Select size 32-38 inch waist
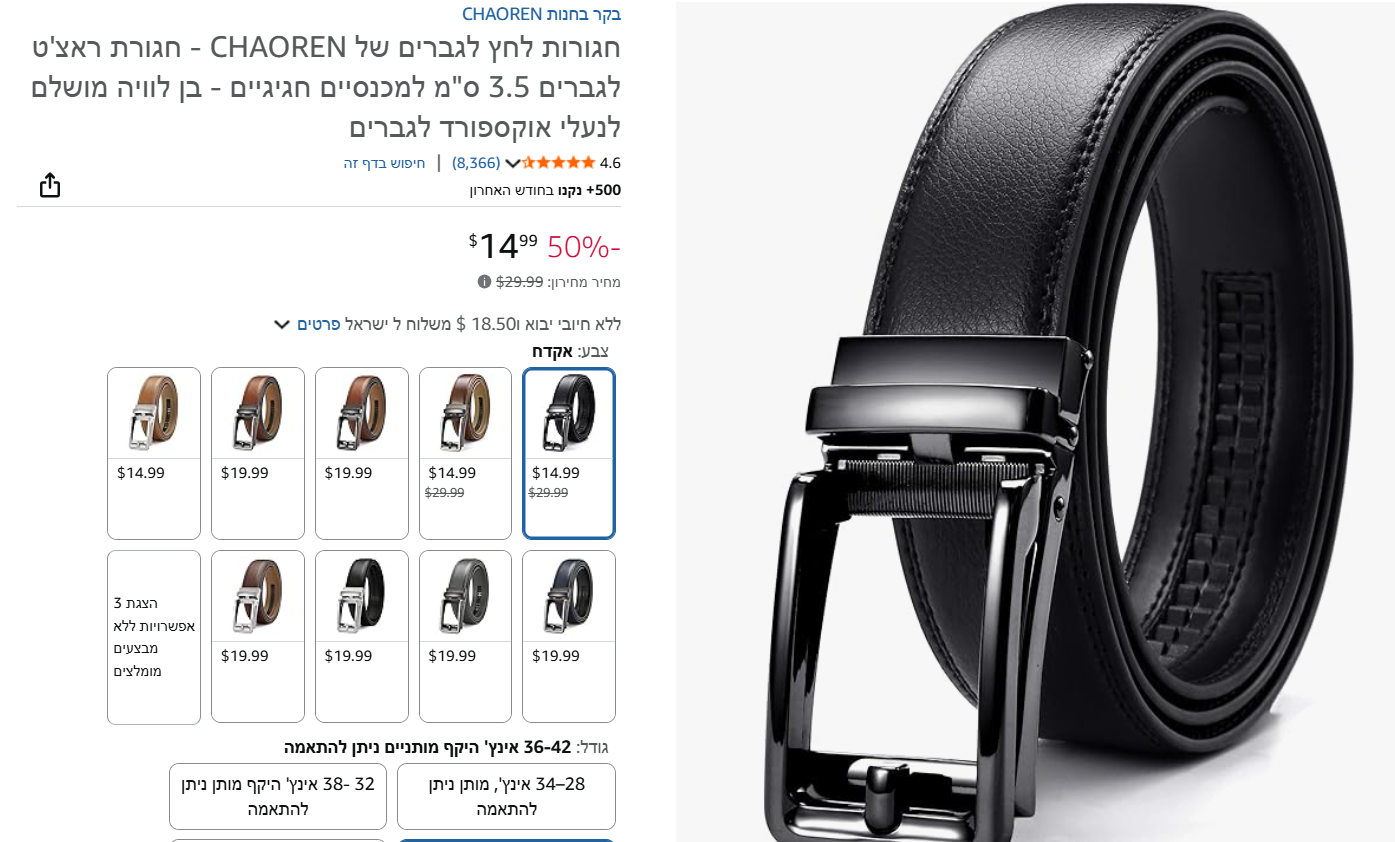The width and height of the screenshot is (1395, 842). pyautogui.click(x=278, y=796)
